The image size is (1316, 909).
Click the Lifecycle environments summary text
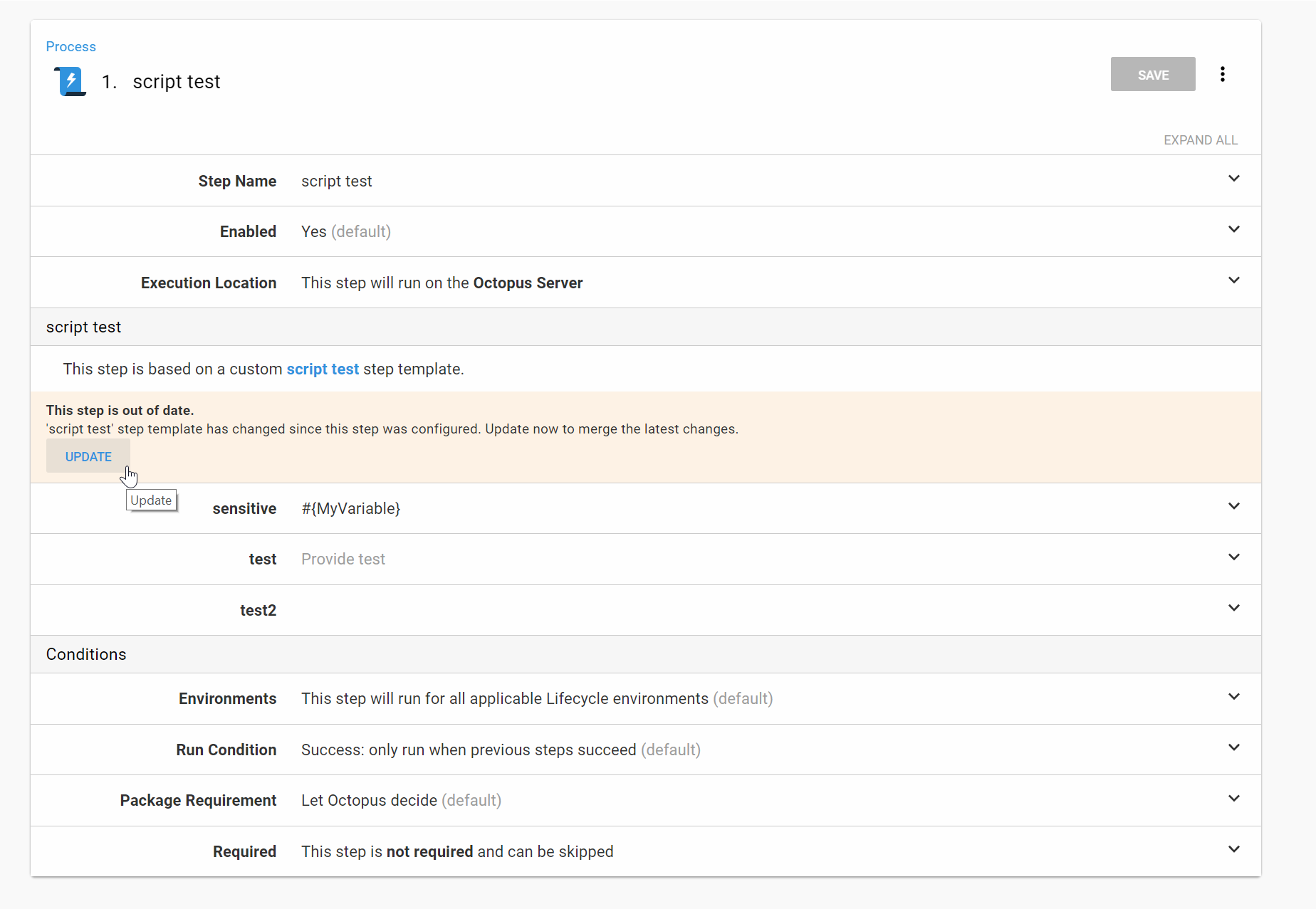point(537,698)
